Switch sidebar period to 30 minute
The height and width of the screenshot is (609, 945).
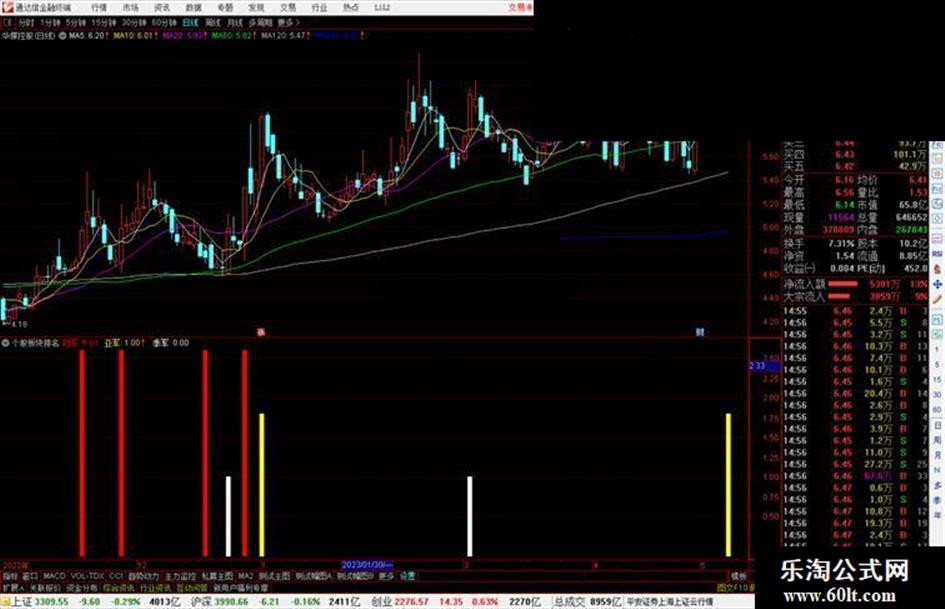[x=937, y=397]
